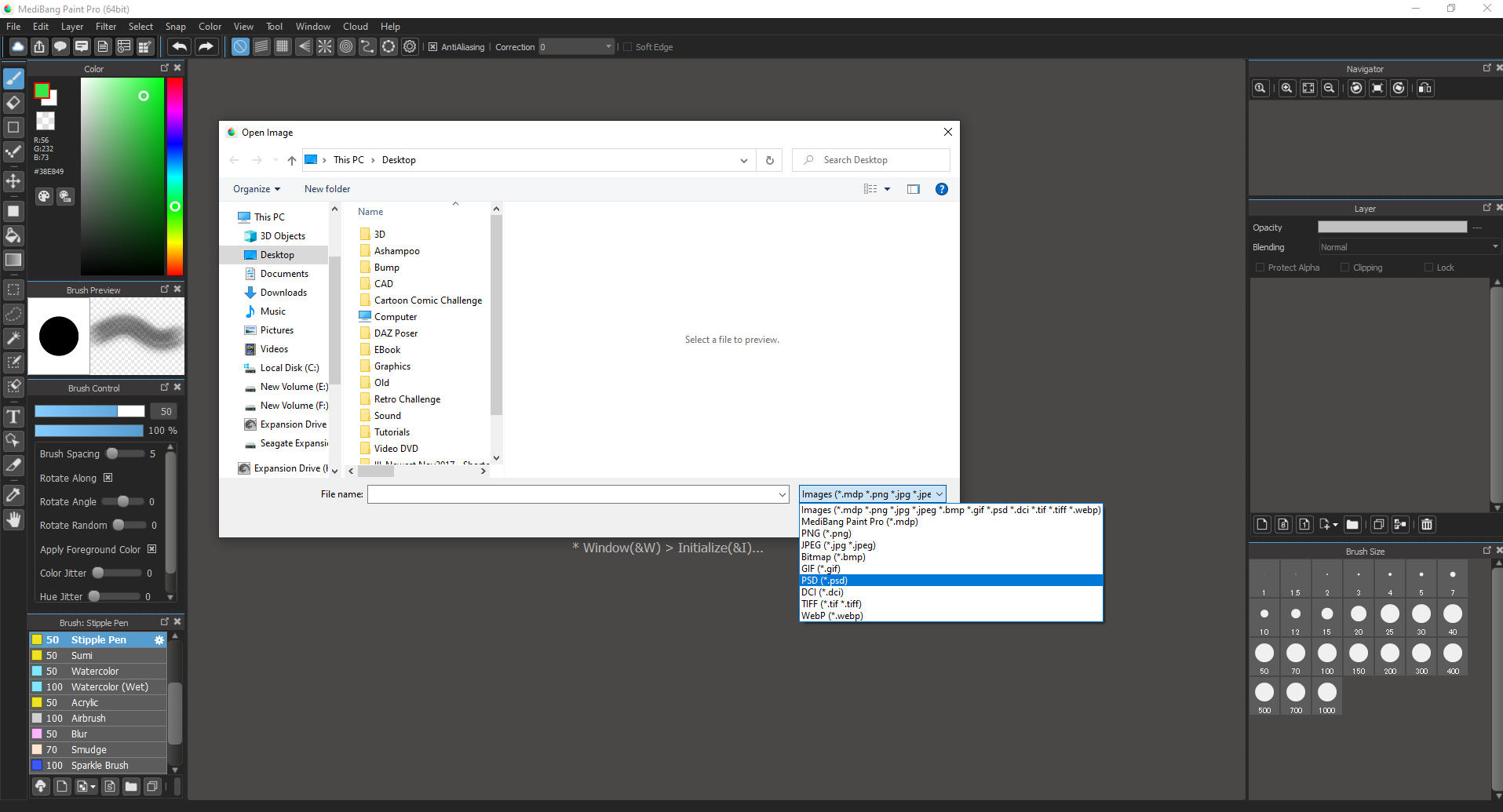Close the Open Image dialog
Image resolution: width=1503 pixels, height=812 pixels.
click(x=948, y=132)
